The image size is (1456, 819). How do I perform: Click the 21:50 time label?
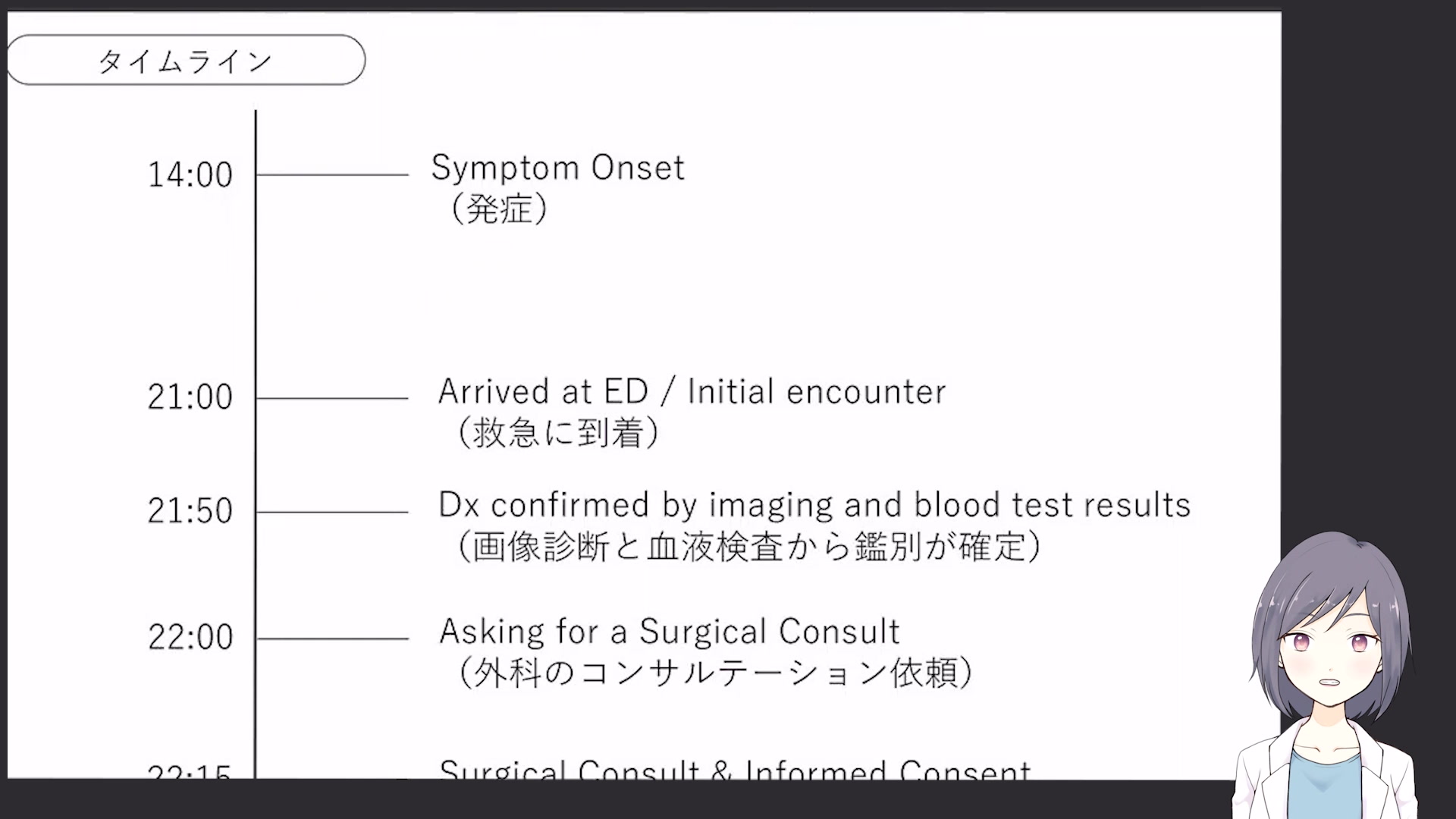click(x=190, y=511)
